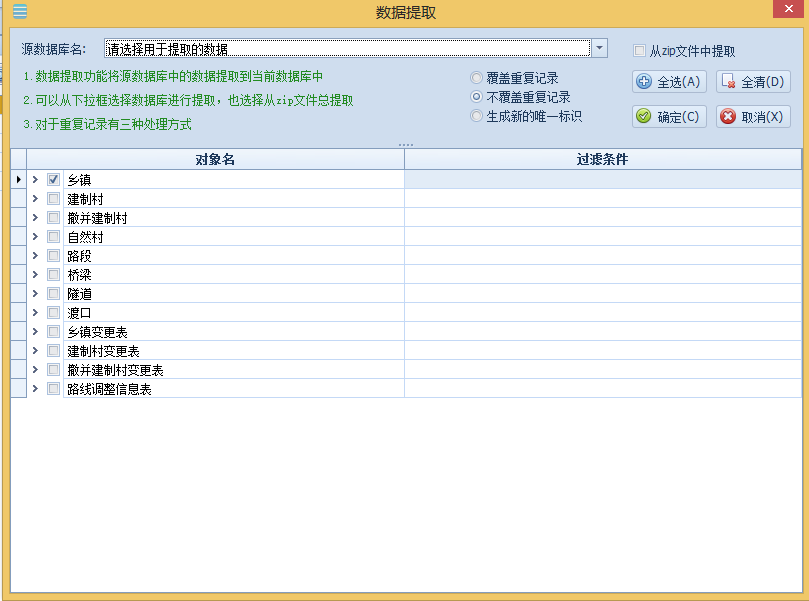Expand the 建制村 tree row
The width and height of the screenshot is (809, 601).
tap(35, 199)
